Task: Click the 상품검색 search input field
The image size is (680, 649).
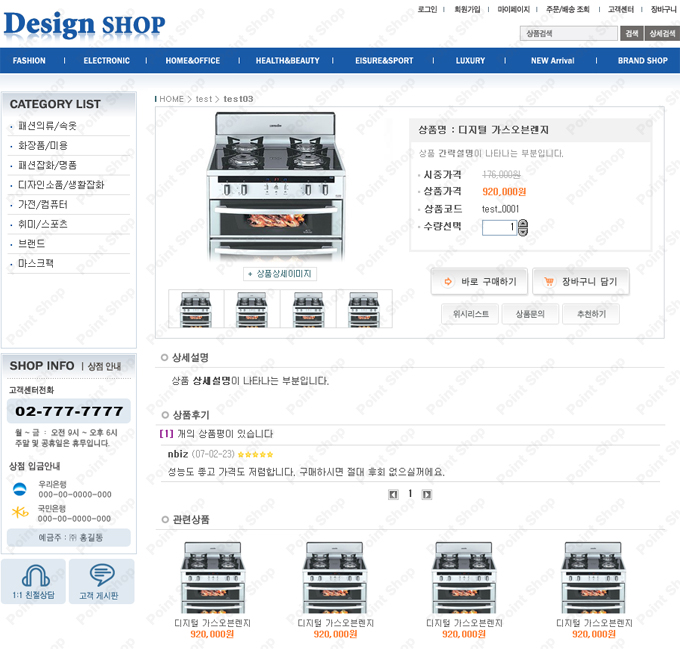Action: [x=569, y=33]
